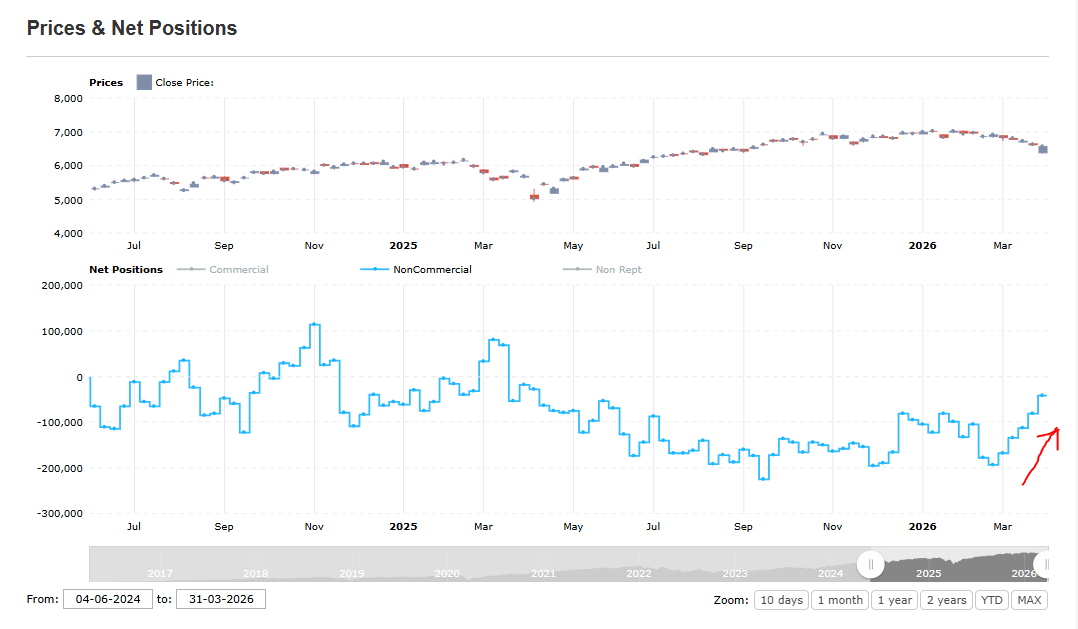Select the latest NonCommercial data point
The height and width of the screenshot is (629, 1078).
click(1043, 395)
